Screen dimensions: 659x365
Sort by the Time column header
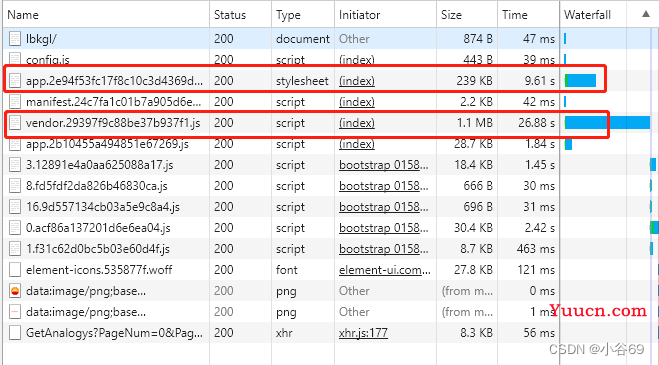click(528, 15)
